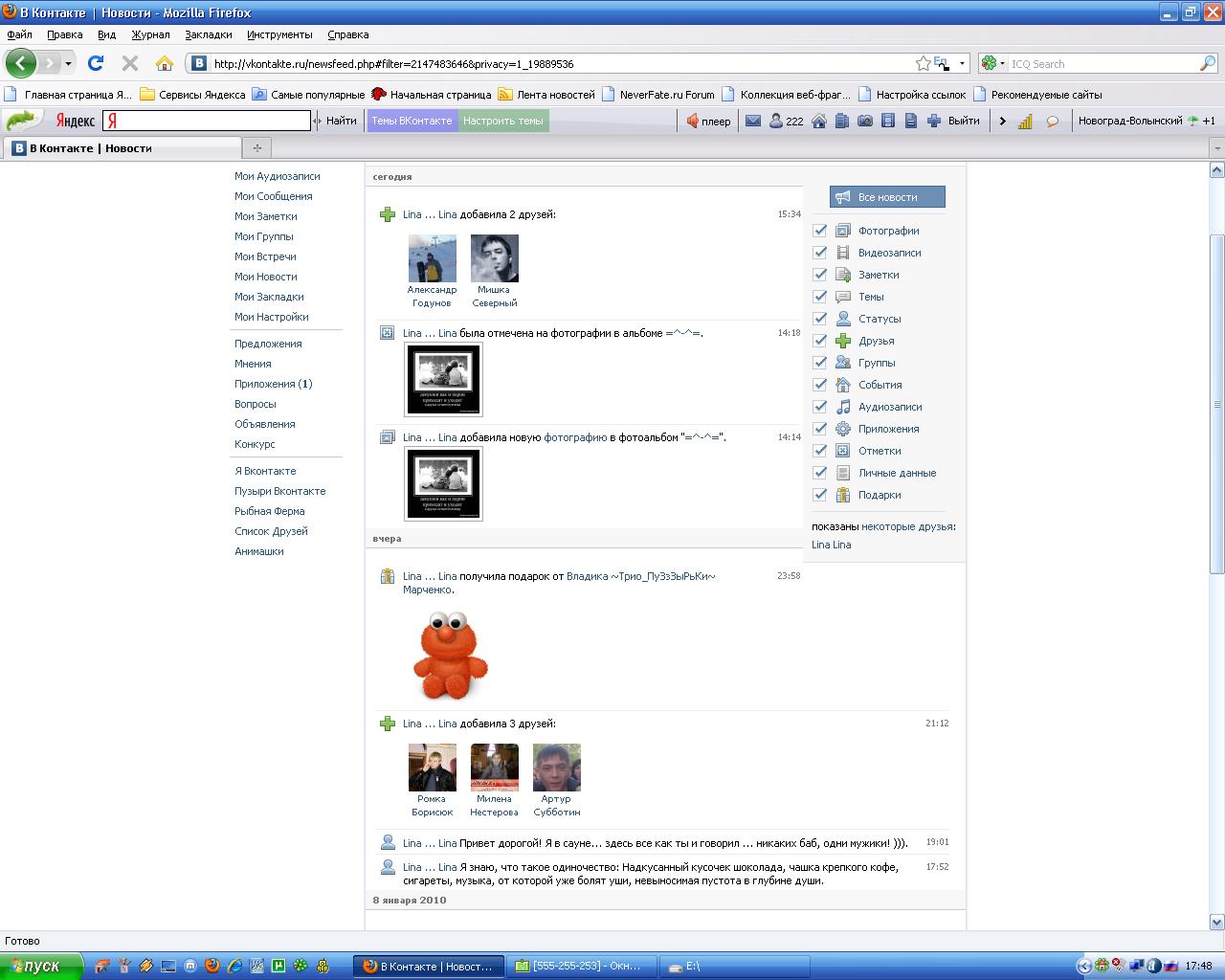Screen dimensions: 1225x980
Task: Click the gift icon beside получила подарок
Action: click(x=387, y=576)
